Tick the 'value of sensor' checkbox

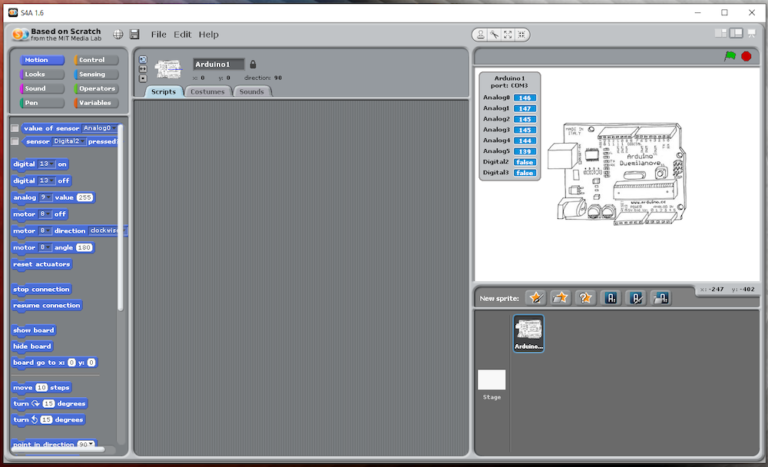15,128
